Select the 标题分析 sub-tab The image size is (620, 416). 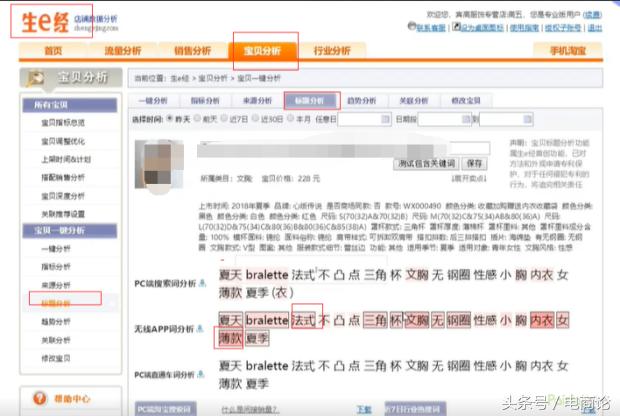310,100
